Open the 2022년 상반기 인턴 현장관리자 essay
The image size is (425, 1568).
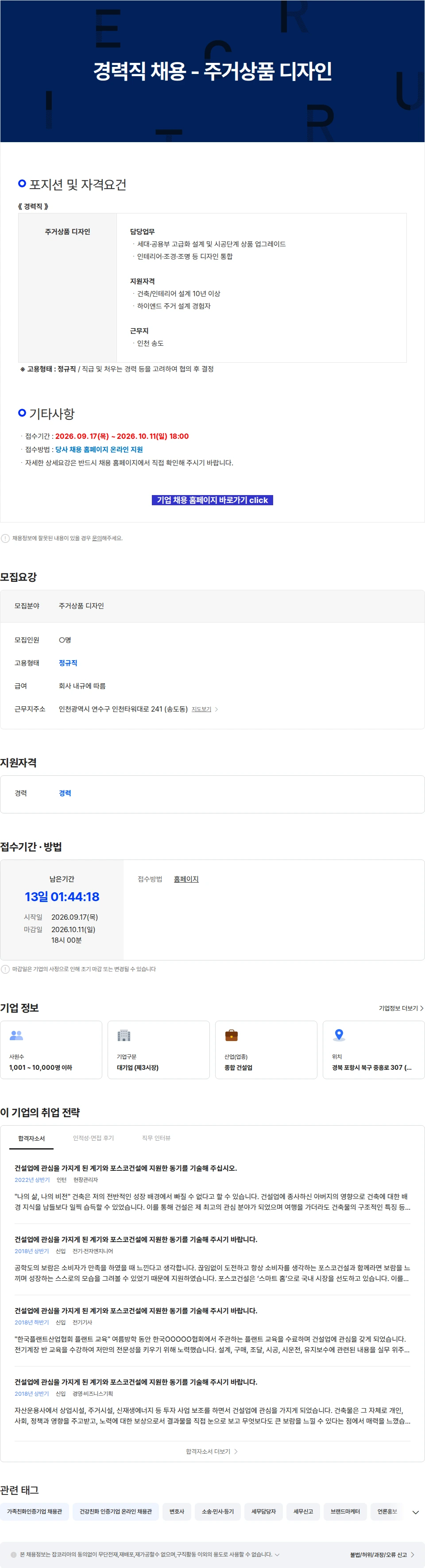click(x=212, y=1187)
